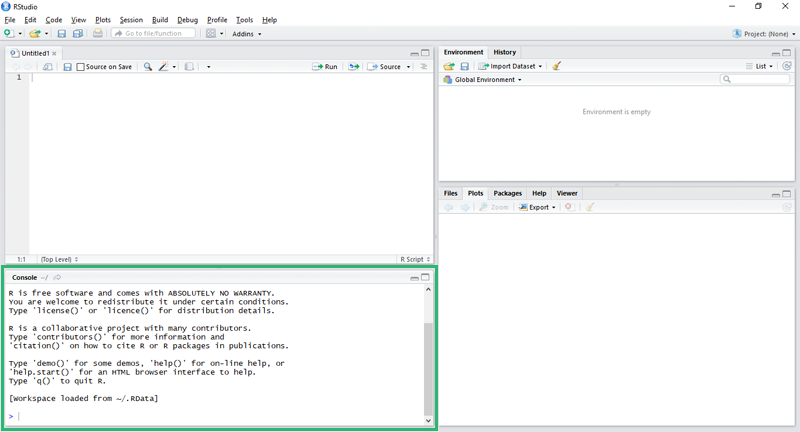Refresh the Plots pane
800x432 pixels.
(787, 207)
